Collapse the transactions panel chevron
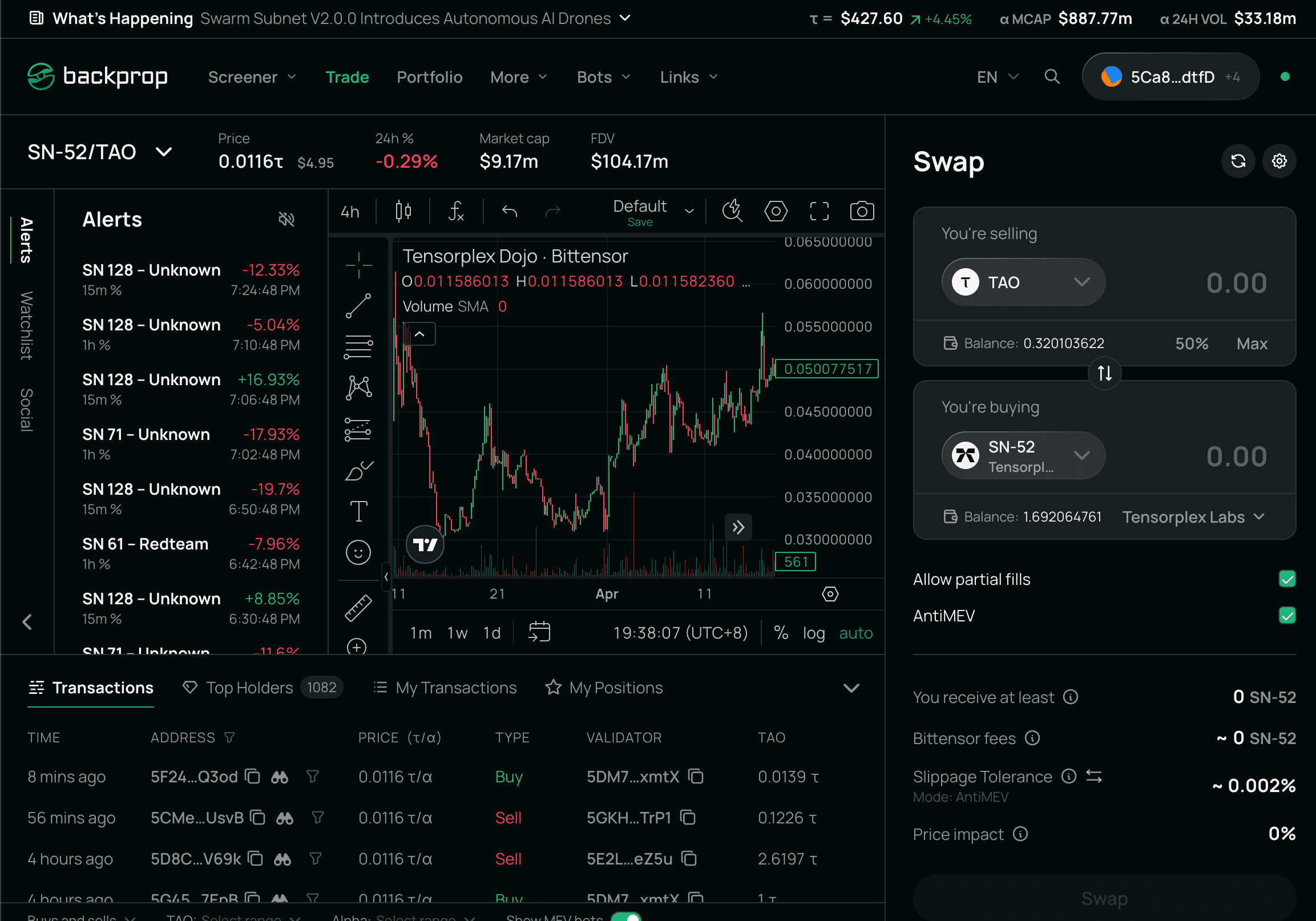This screenshot has width=1316, height=921. pos(851,688)
